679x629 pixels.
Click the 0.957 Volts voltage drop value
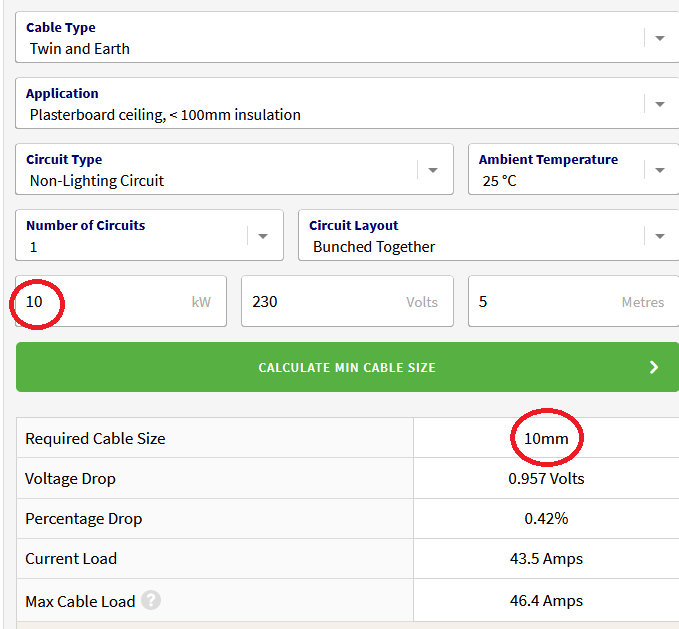tap(546, 479)
